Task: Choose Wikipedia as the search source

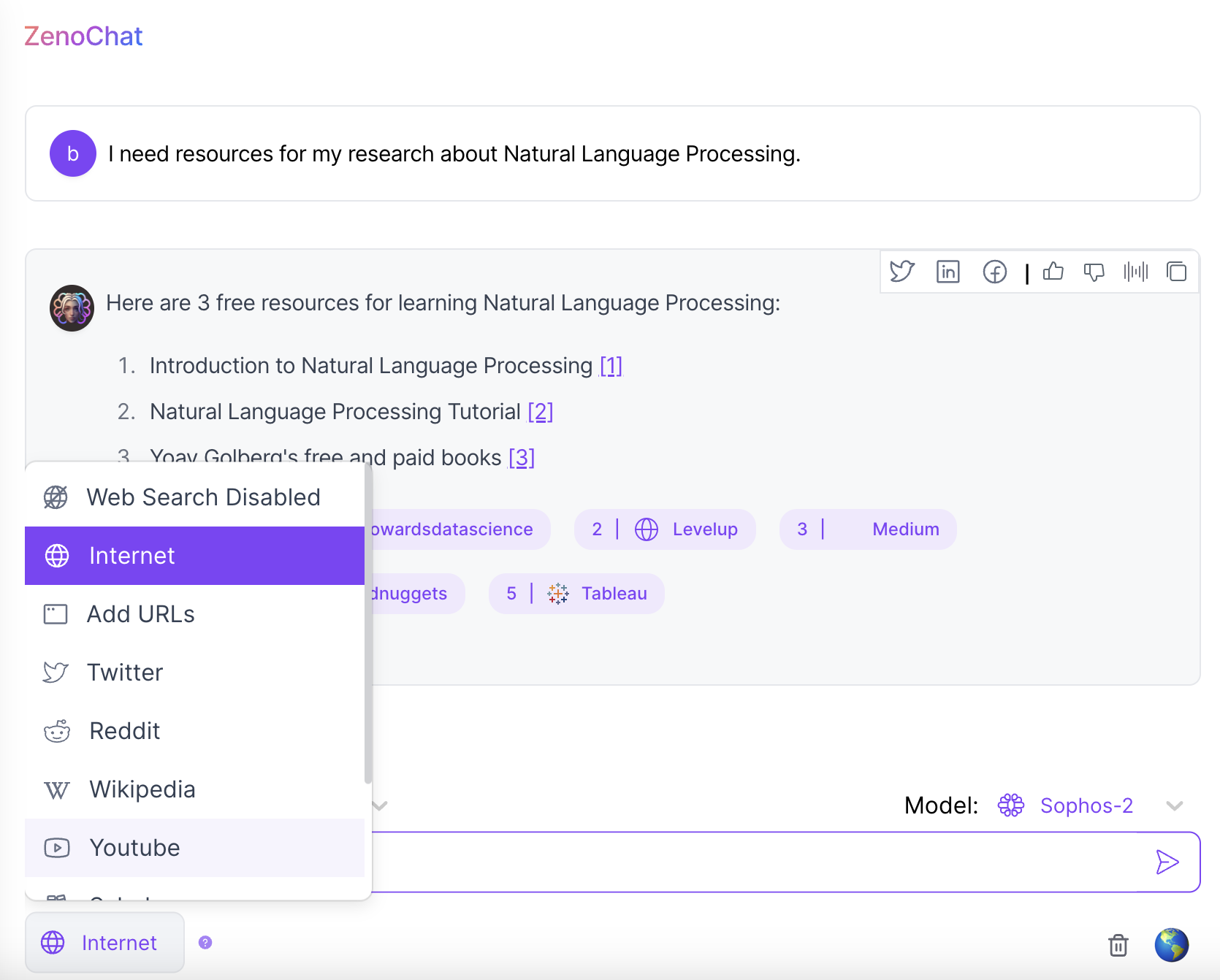Action: pyautogui.click(x=194, y=789)
